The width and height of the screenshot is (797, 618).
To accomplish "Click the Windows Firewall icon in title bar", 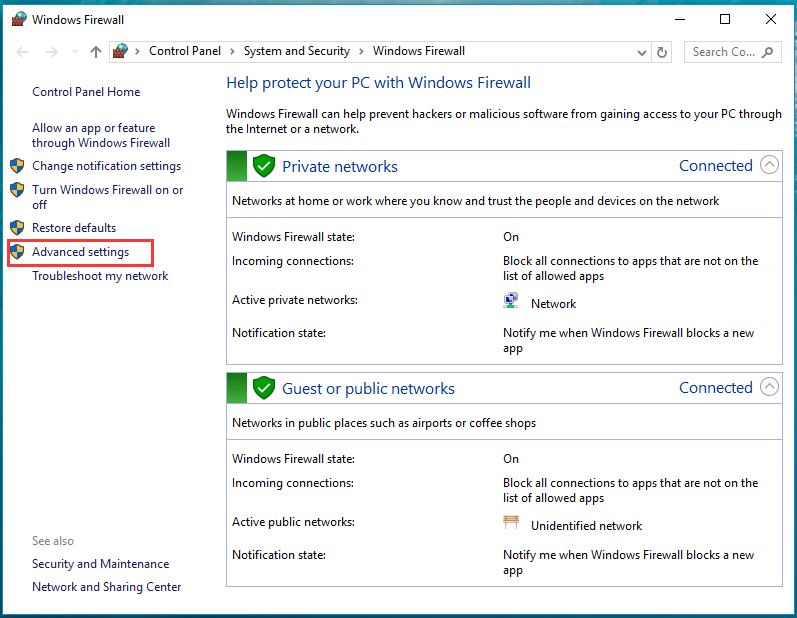I will click(19, 19).
